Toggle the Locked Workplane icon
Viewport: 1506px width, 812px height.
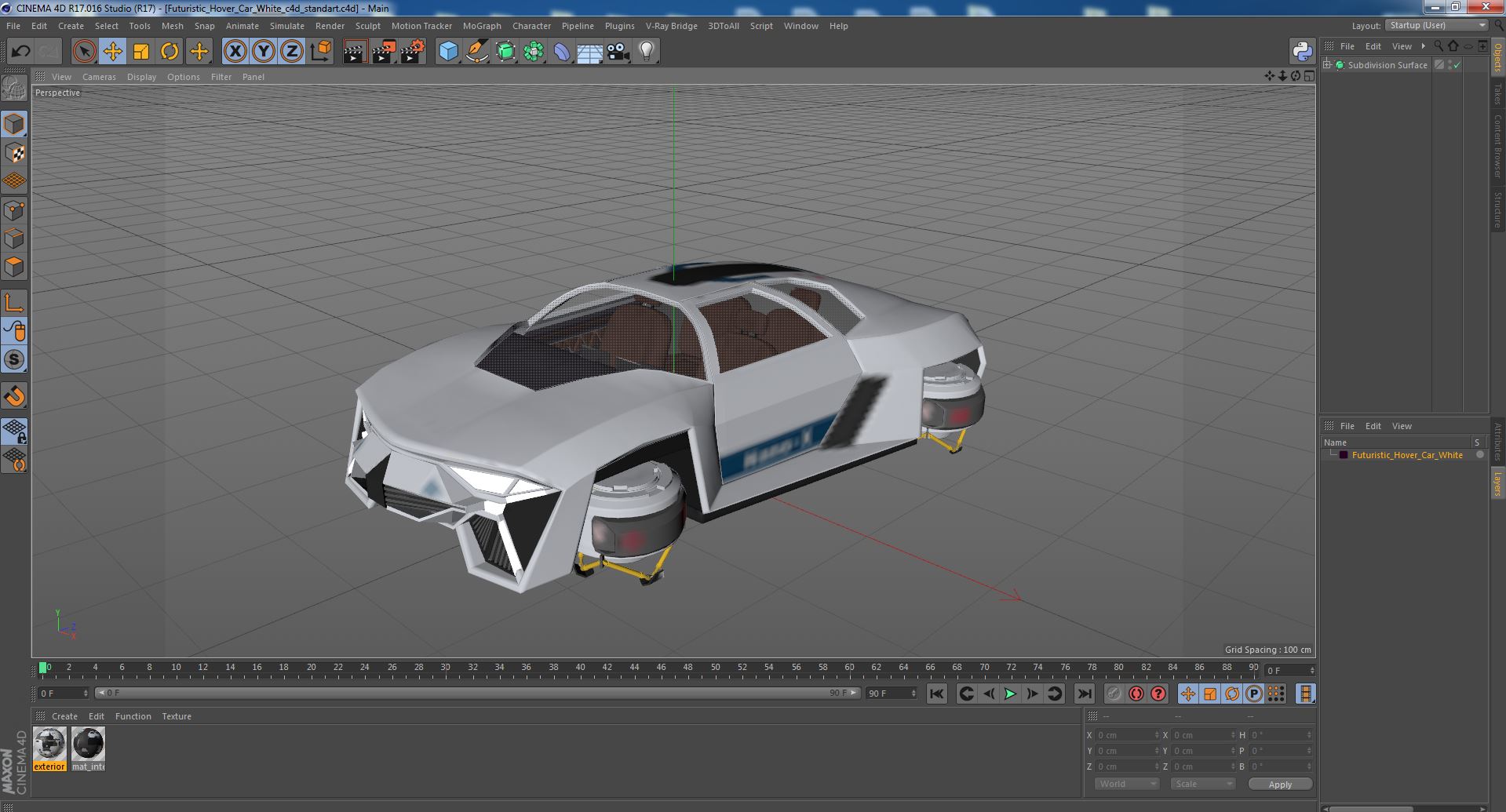tap(14, 431)
